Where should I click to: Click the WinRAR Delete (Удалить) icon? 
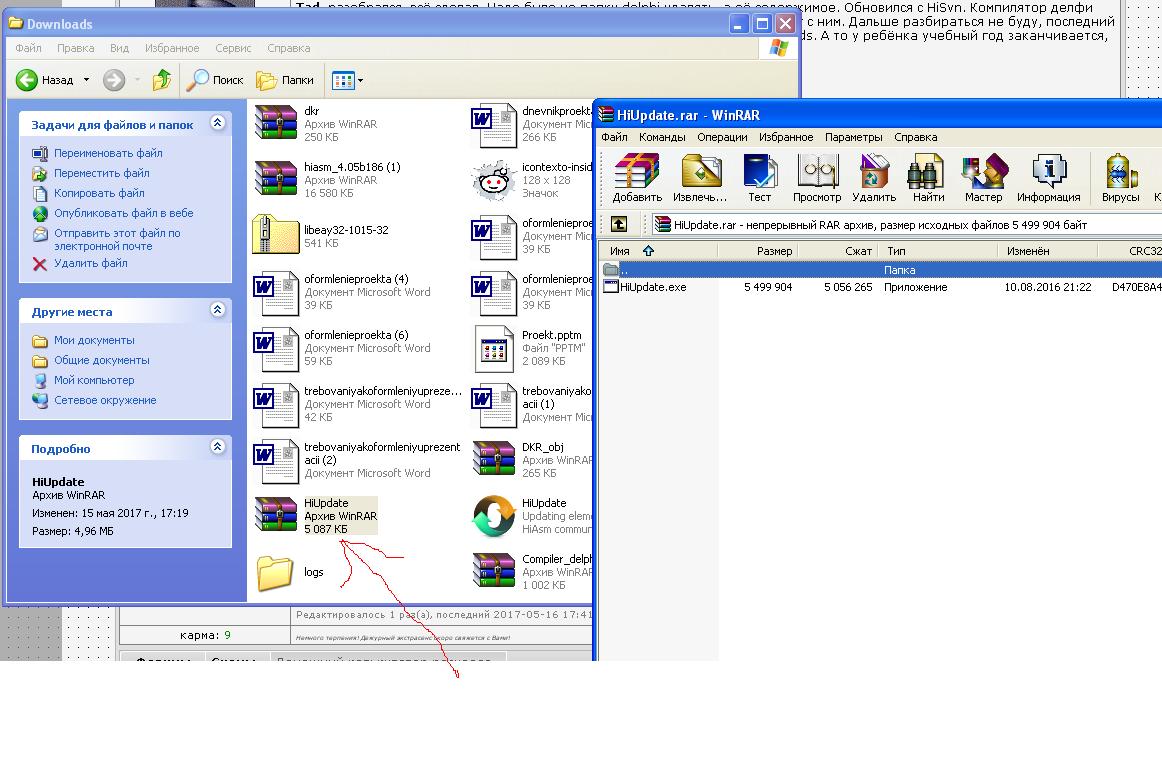874,178
